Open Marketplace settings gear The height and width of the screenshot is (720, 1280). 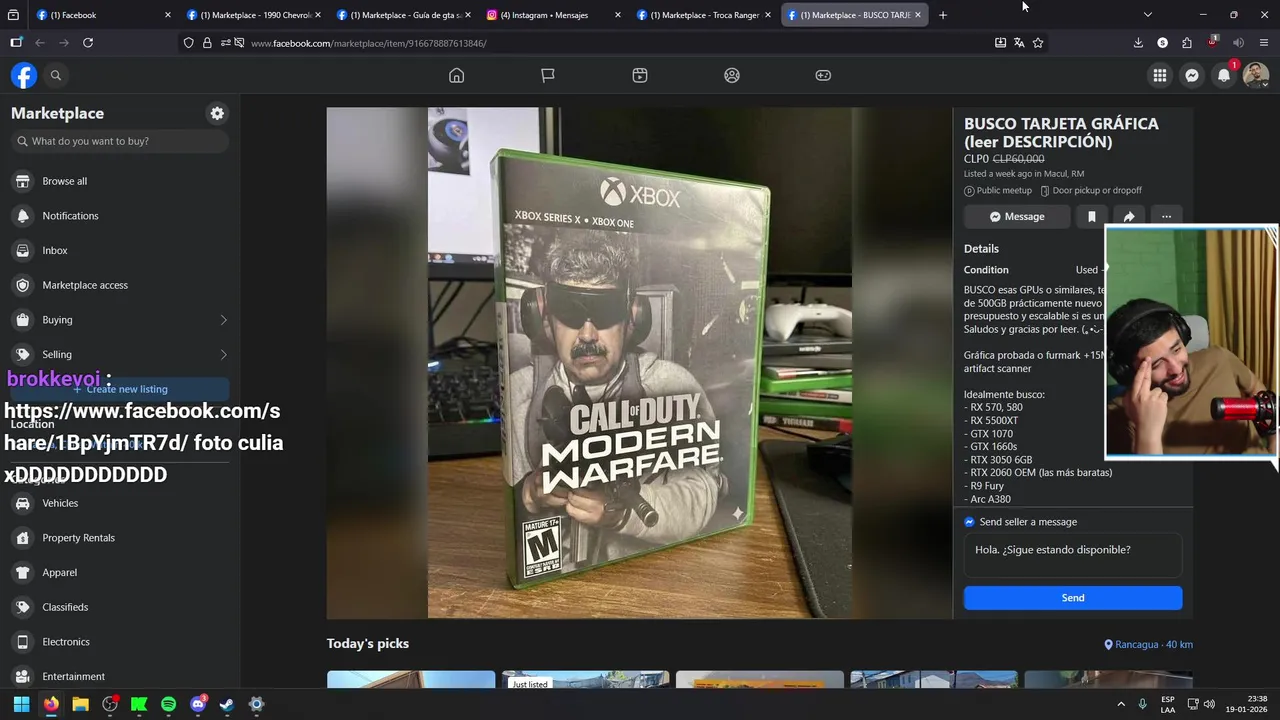pyautogui.click(x=217, y=113)
